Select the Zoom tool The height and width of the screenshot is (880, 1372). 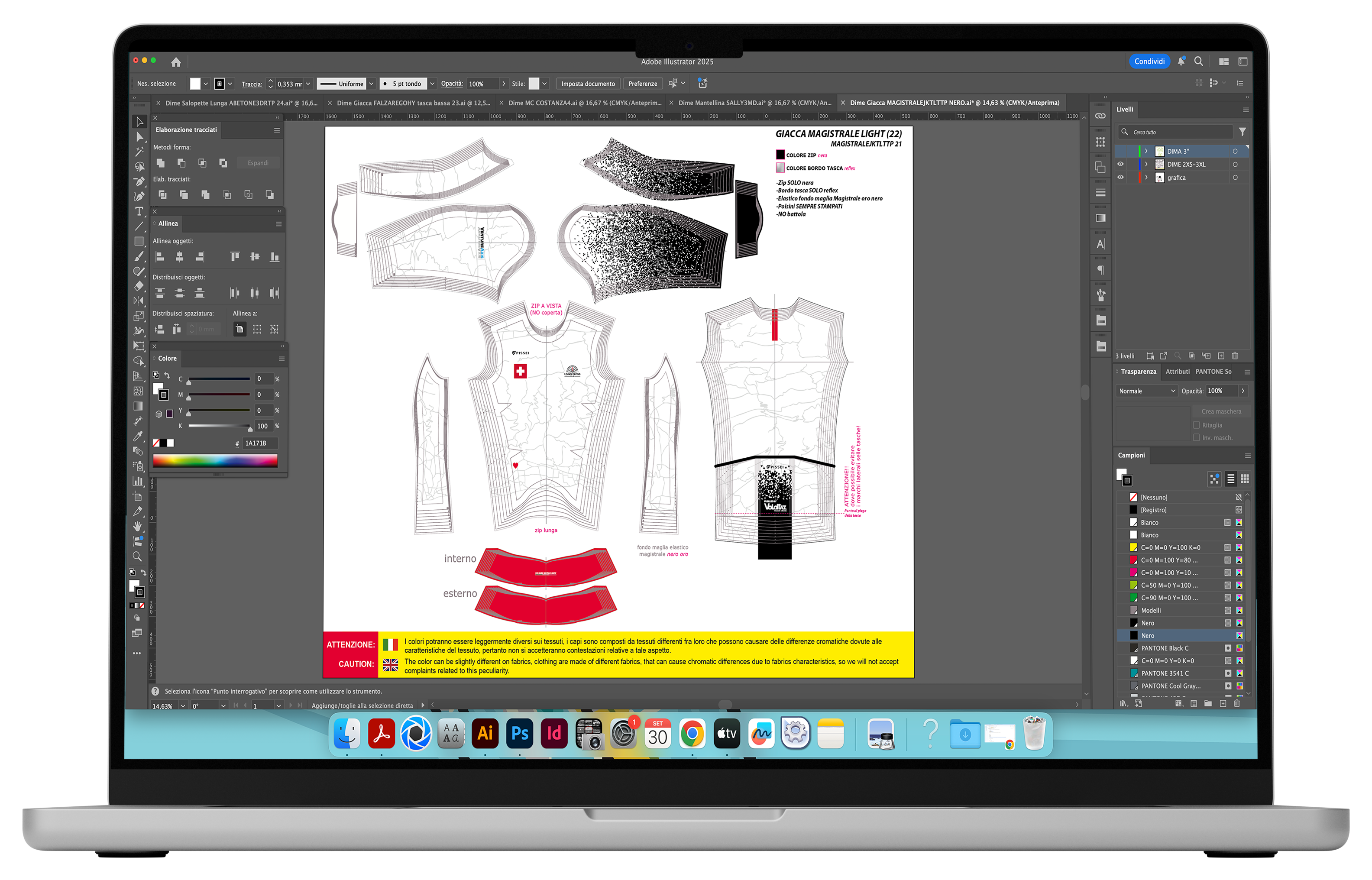pos(138,556)
